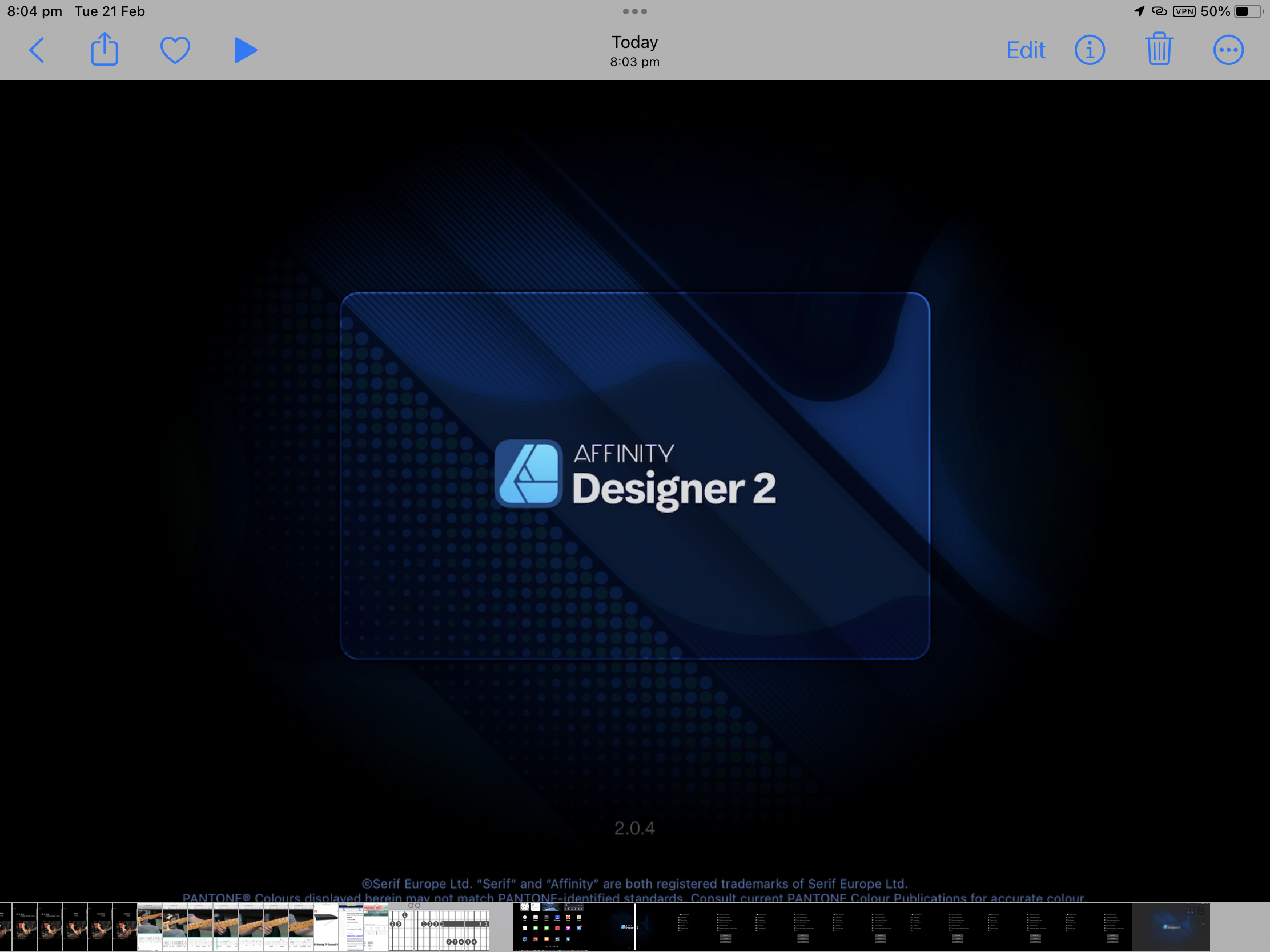Select the home screen app grid thumbnail
Screen dimensions: 1270x952
click(550, 926)
